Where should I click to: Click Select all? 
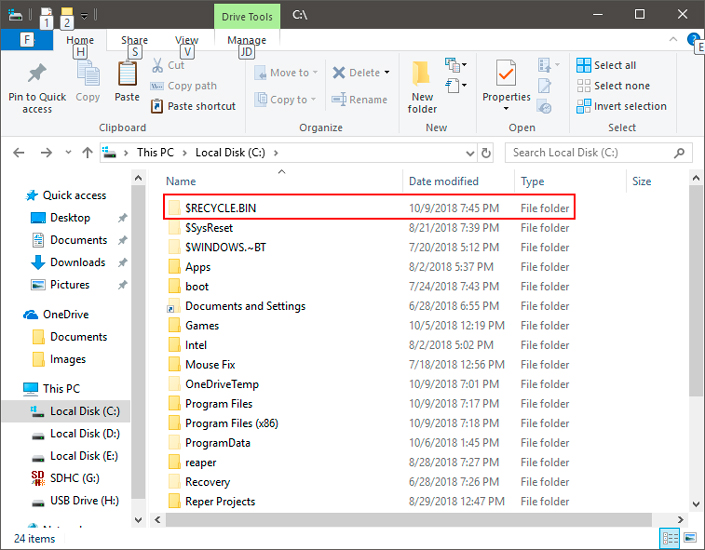[606, 65]
